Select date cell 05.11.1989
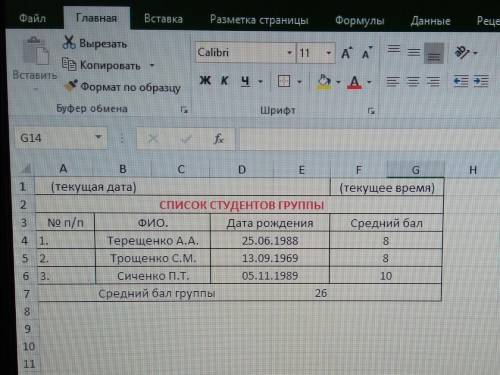 [x=270, y=276]
